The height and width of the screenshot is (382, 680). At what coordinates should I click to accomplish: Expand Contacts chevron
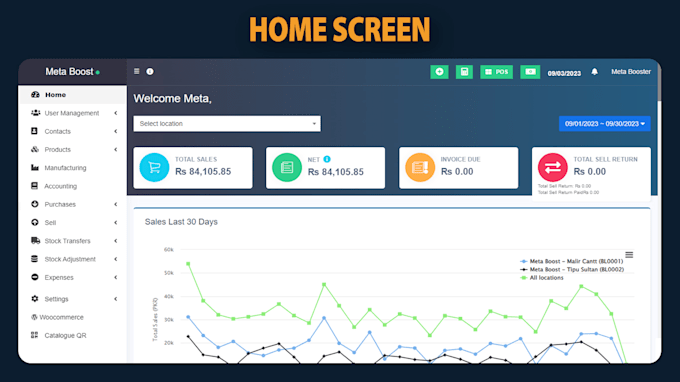[x=115, y=131]
